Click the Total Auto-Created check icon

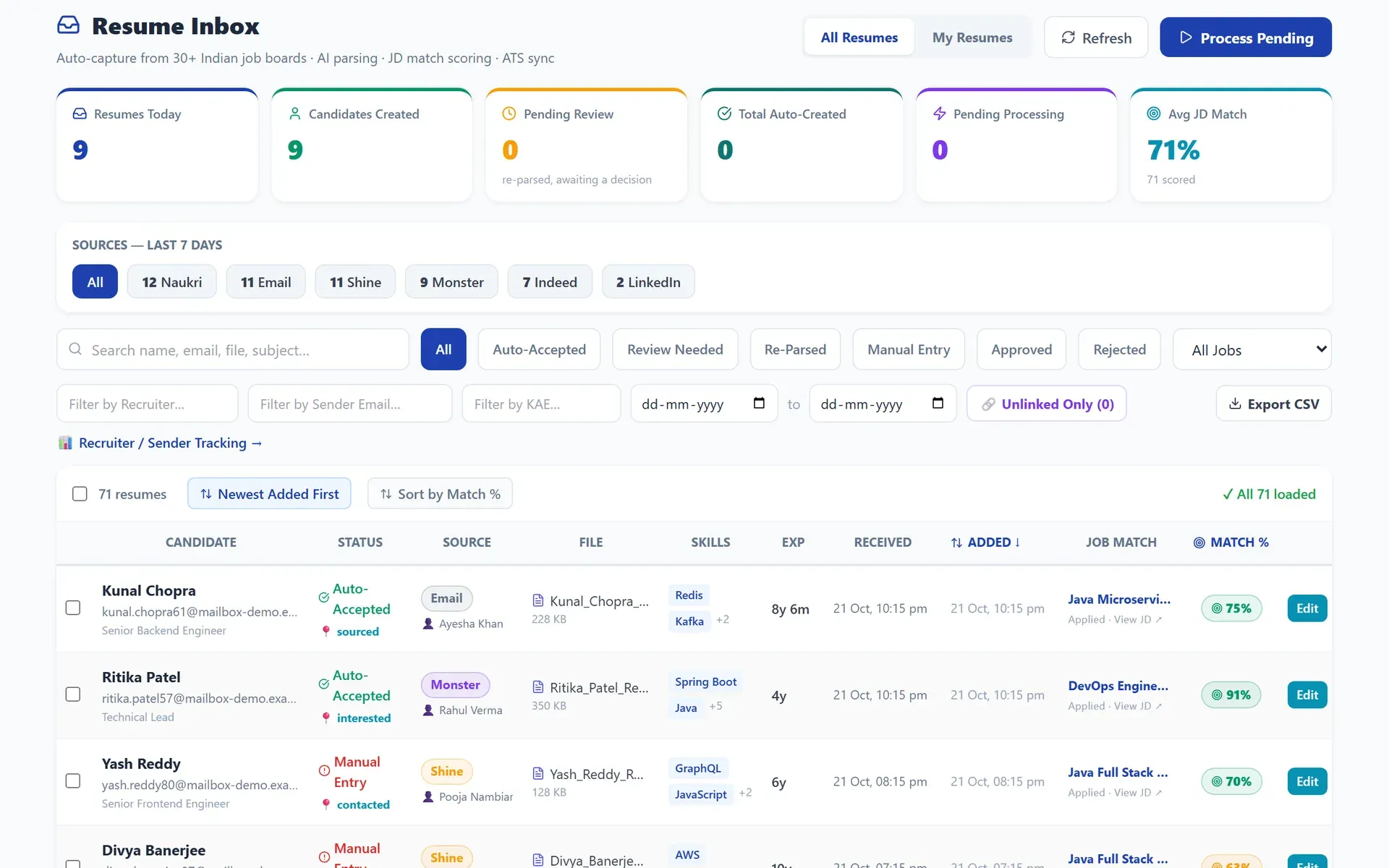click(724, 114)
